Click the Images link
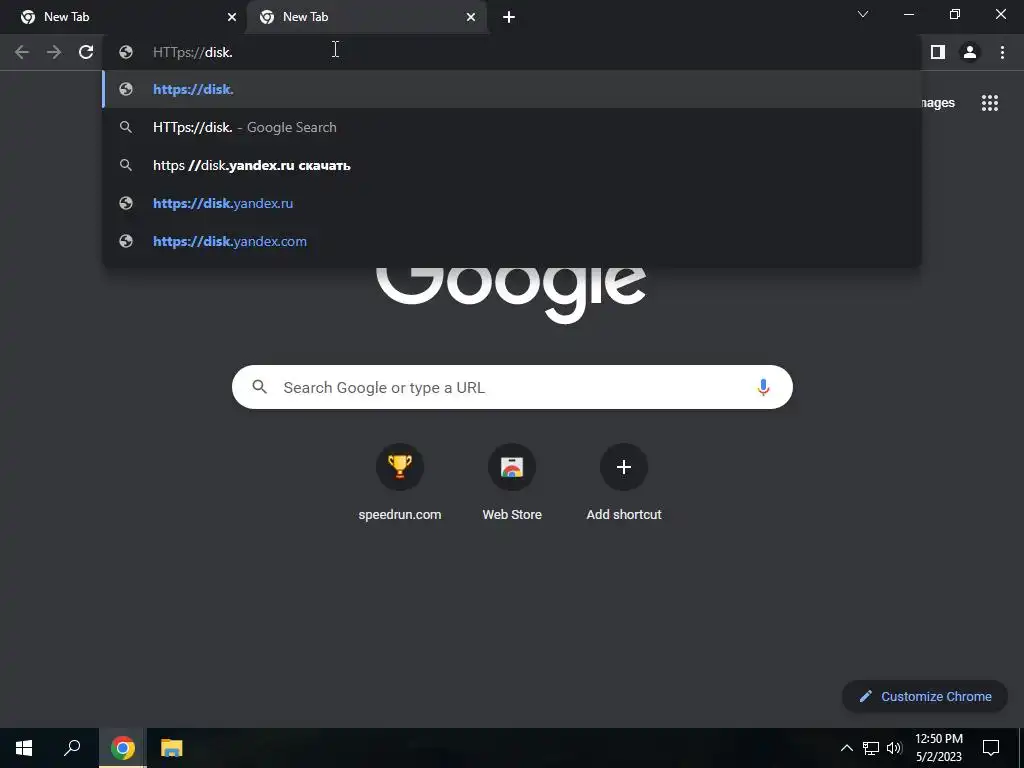1024x768 pixels. [938, 103]
